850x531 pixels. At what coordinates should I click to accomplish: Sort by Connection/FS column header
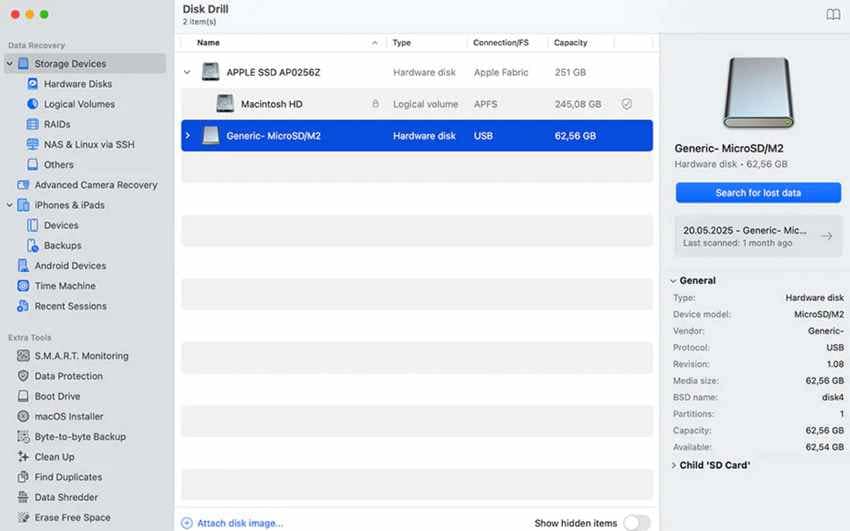[x=501, y=43]
